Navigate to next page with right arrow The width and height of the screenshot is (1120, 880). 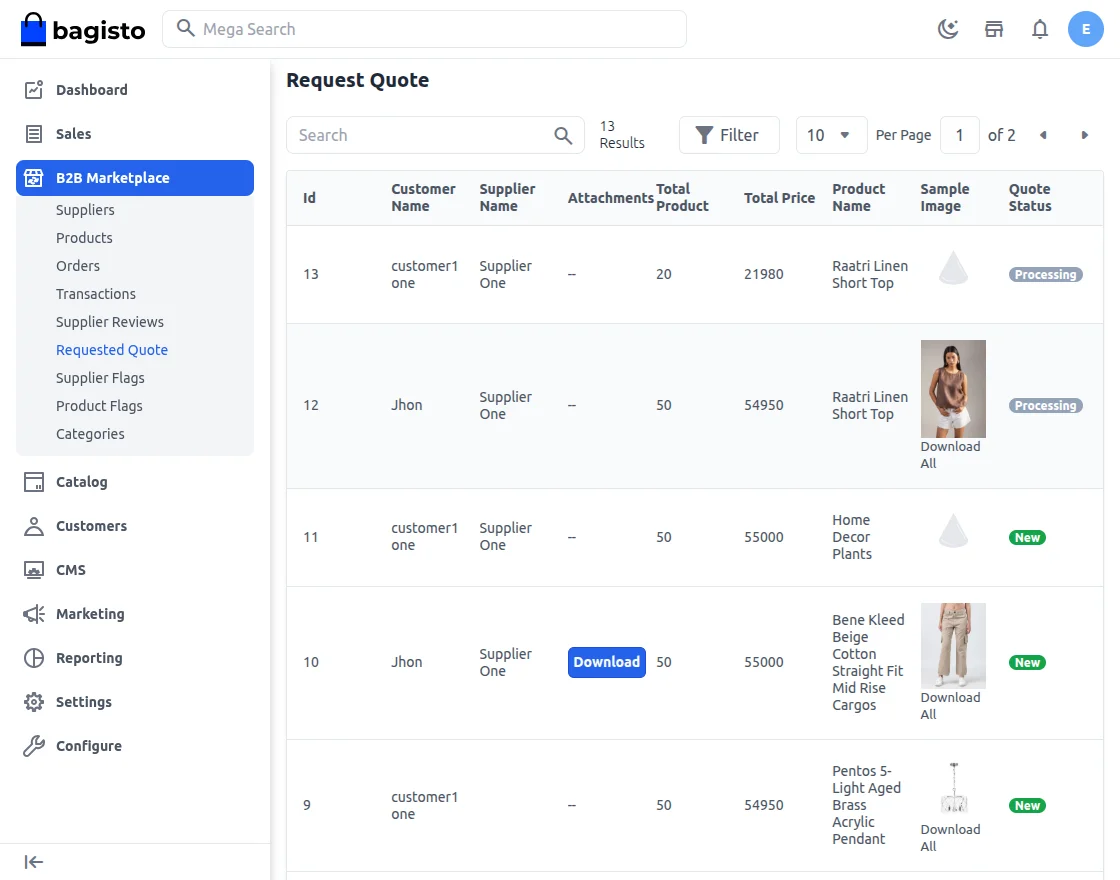click(x=1083, y=134)
